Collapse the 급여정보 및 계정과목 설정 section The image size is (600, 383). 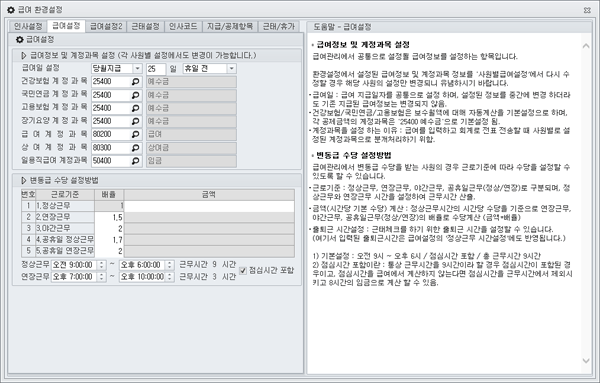pos(24,55)
